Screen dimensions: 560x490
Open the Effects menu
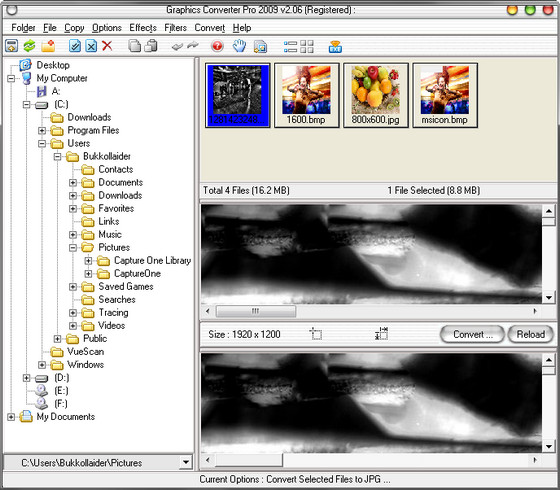tap(143, 28)
